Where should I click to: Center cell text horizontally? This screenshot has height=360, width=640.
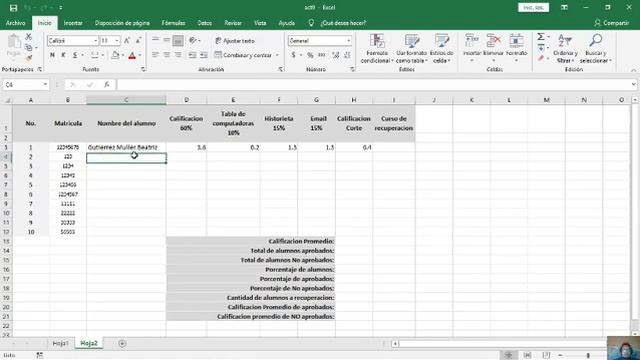(167, 55)
